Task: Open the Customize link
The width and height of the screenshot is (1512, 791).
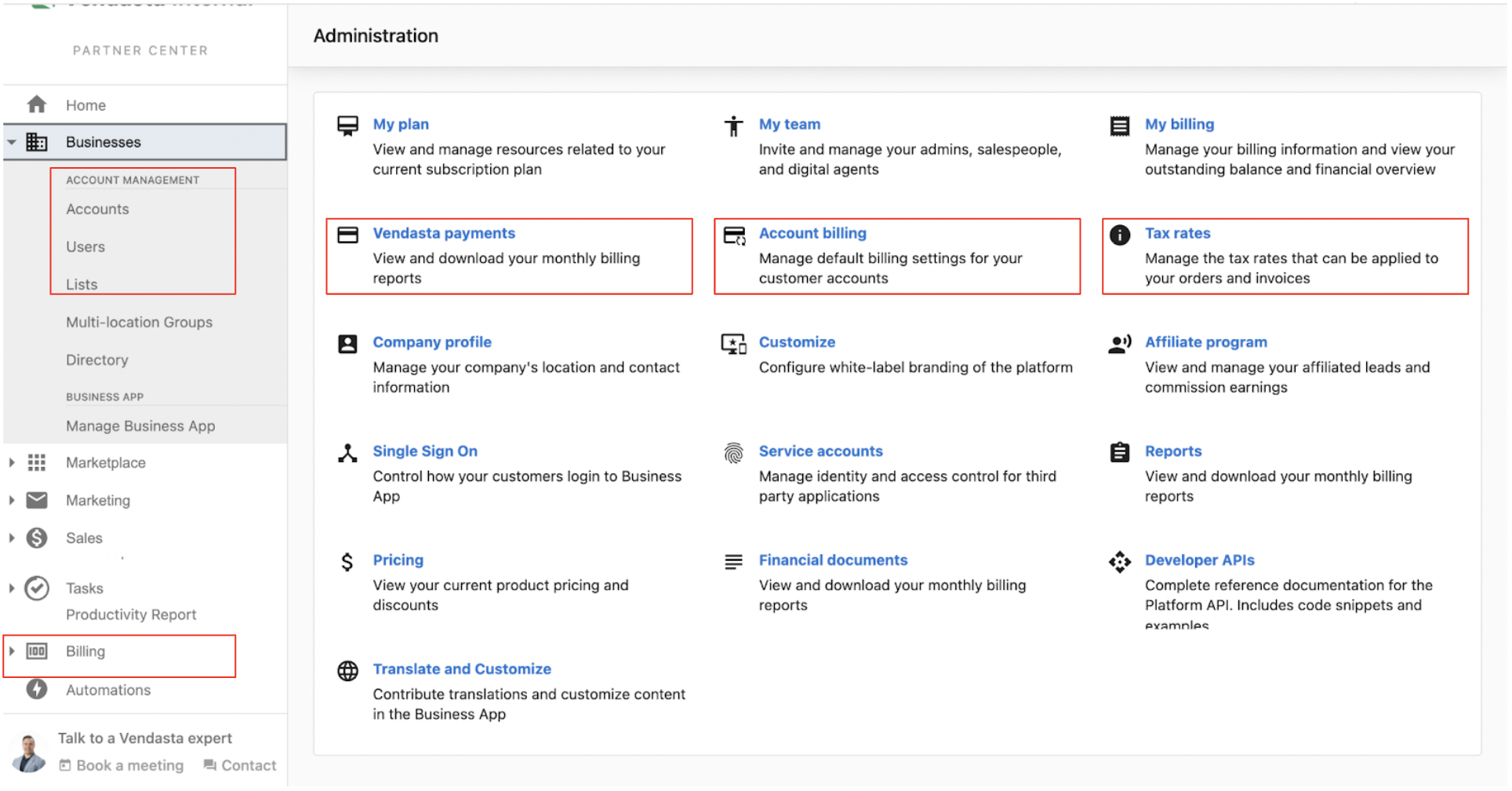Action: click(797, 343)
